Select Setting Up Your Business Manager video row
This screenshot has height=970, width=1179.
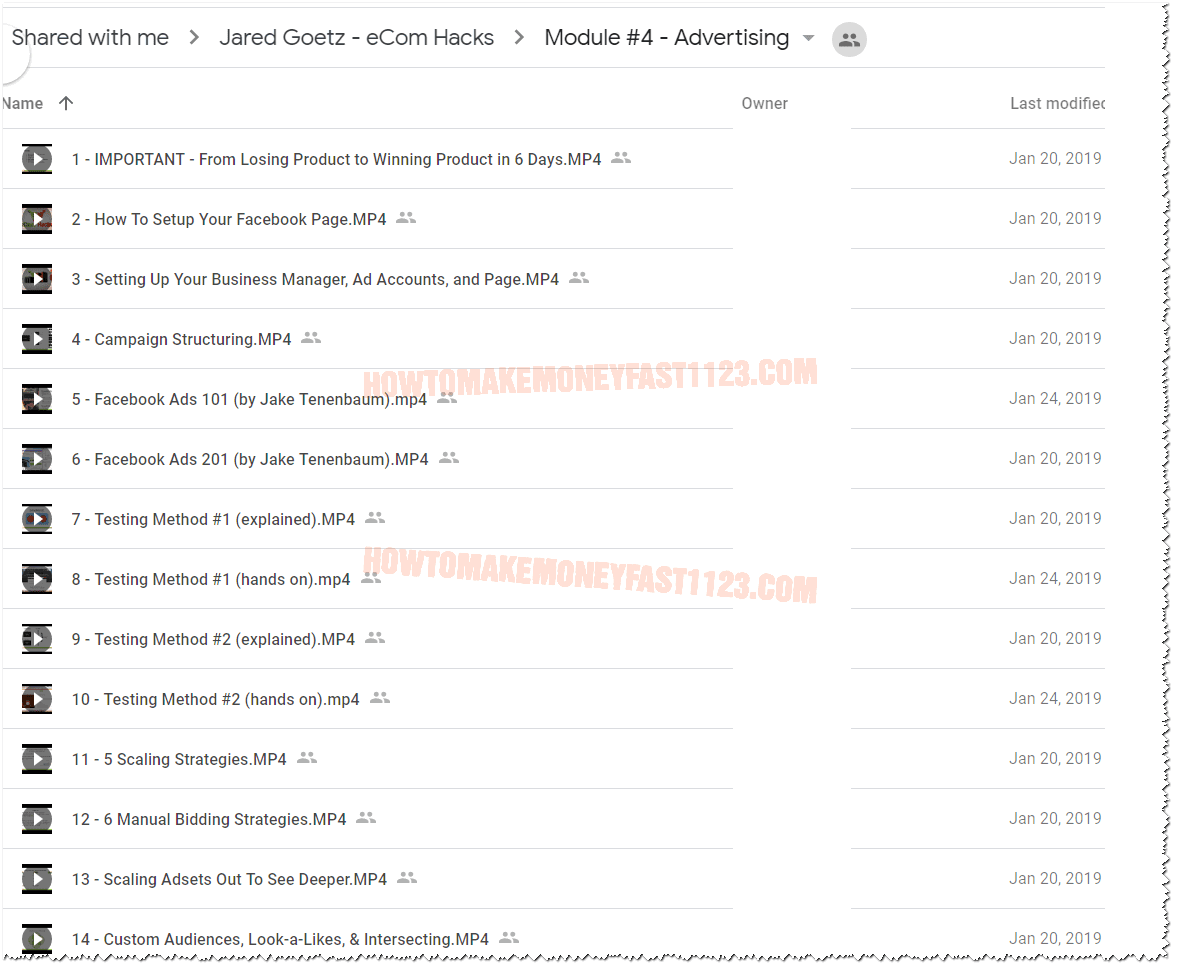tap(315, 278)
